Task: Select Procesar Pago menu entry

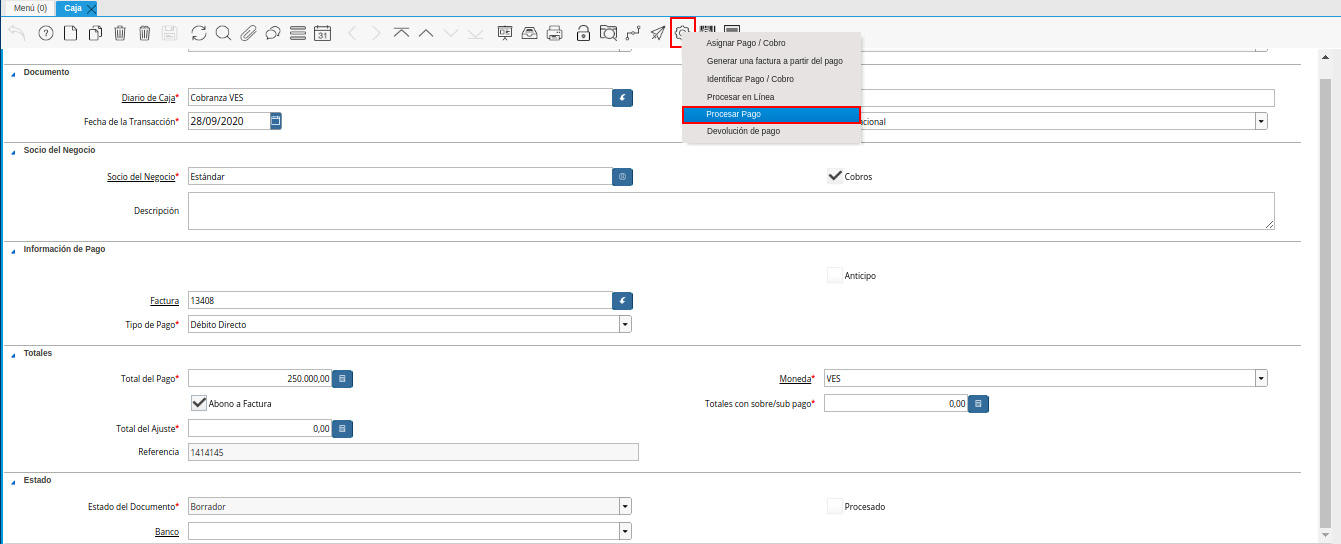Action: click(x=771, y=114)
